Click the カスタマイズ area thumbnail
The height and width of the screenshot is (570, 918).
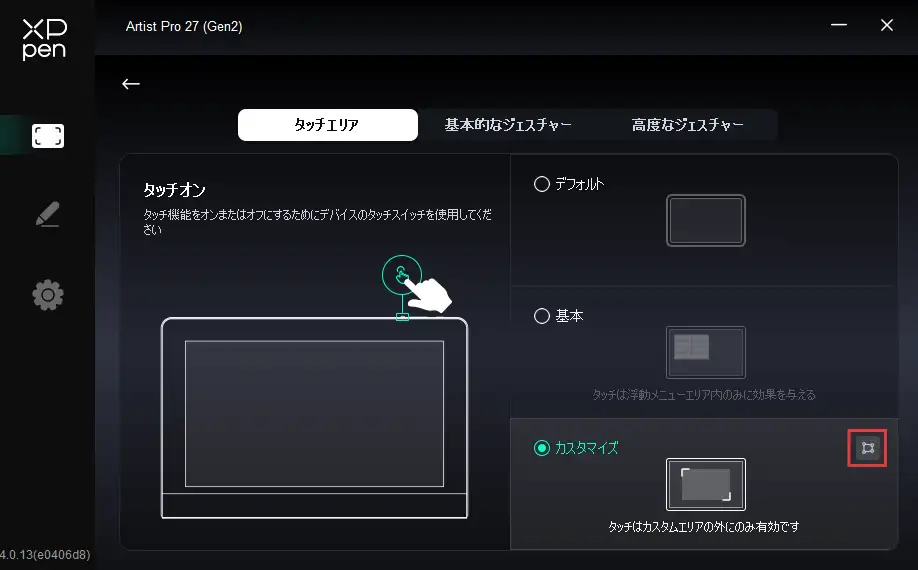point(705,484)
